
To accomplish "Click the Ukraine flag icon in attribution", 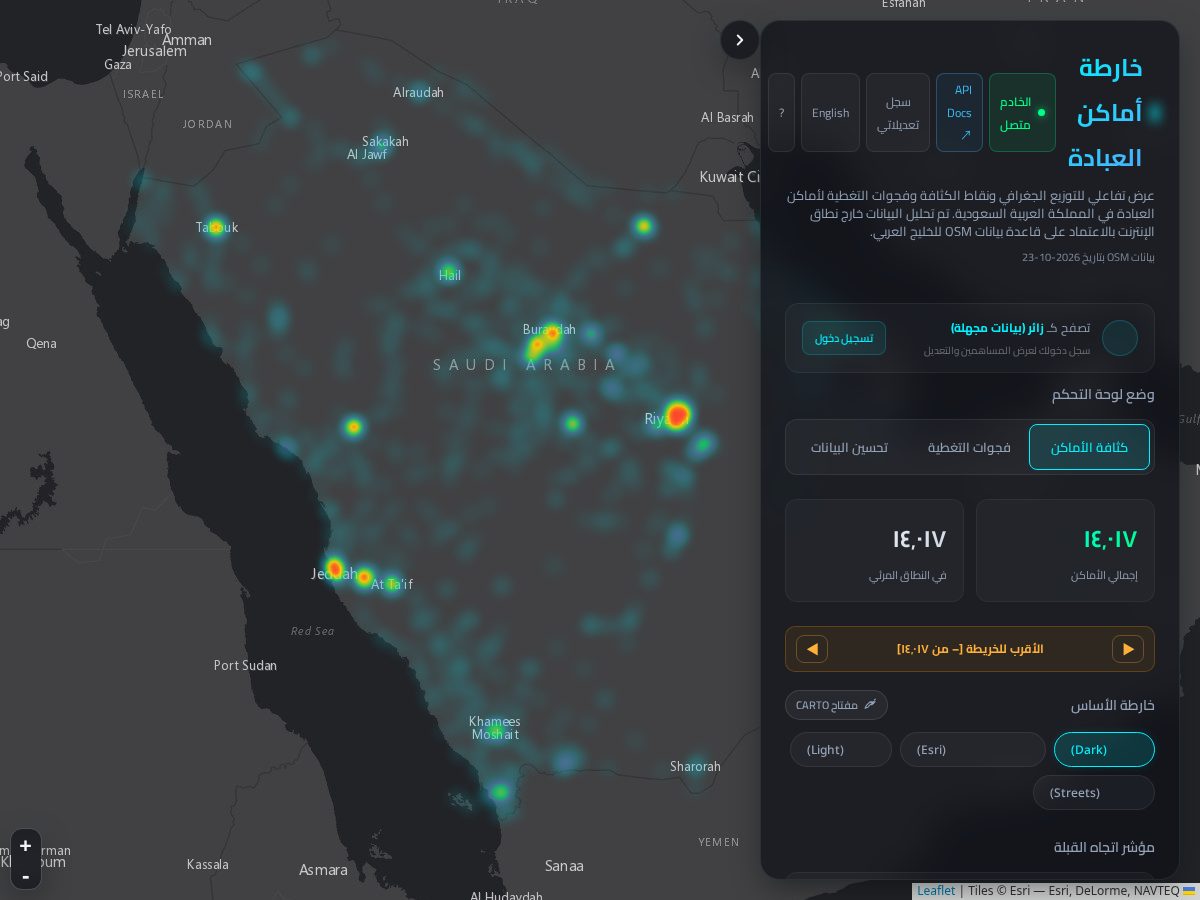I will [x=1189, y=890].
